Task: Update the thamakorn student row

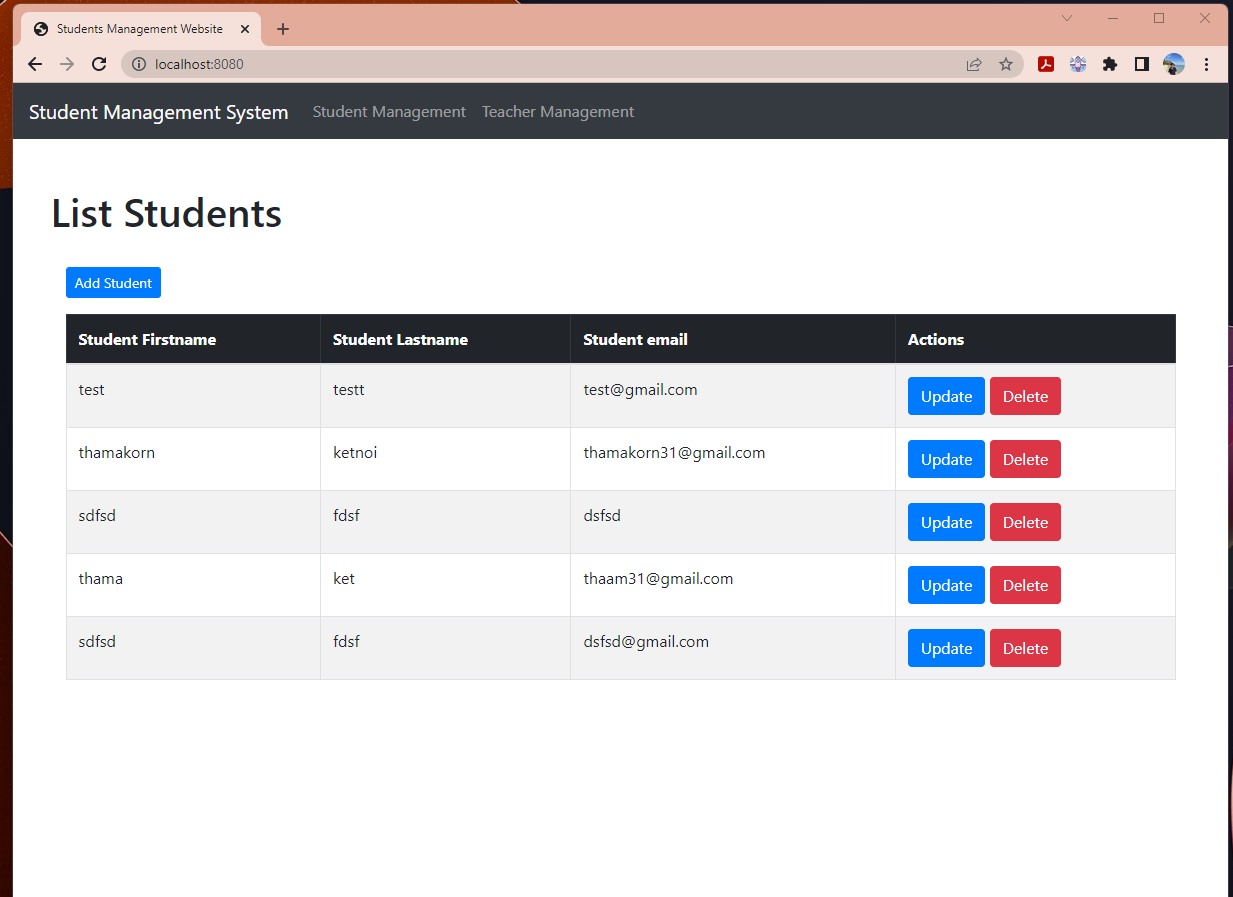Action: coord(946,459)
